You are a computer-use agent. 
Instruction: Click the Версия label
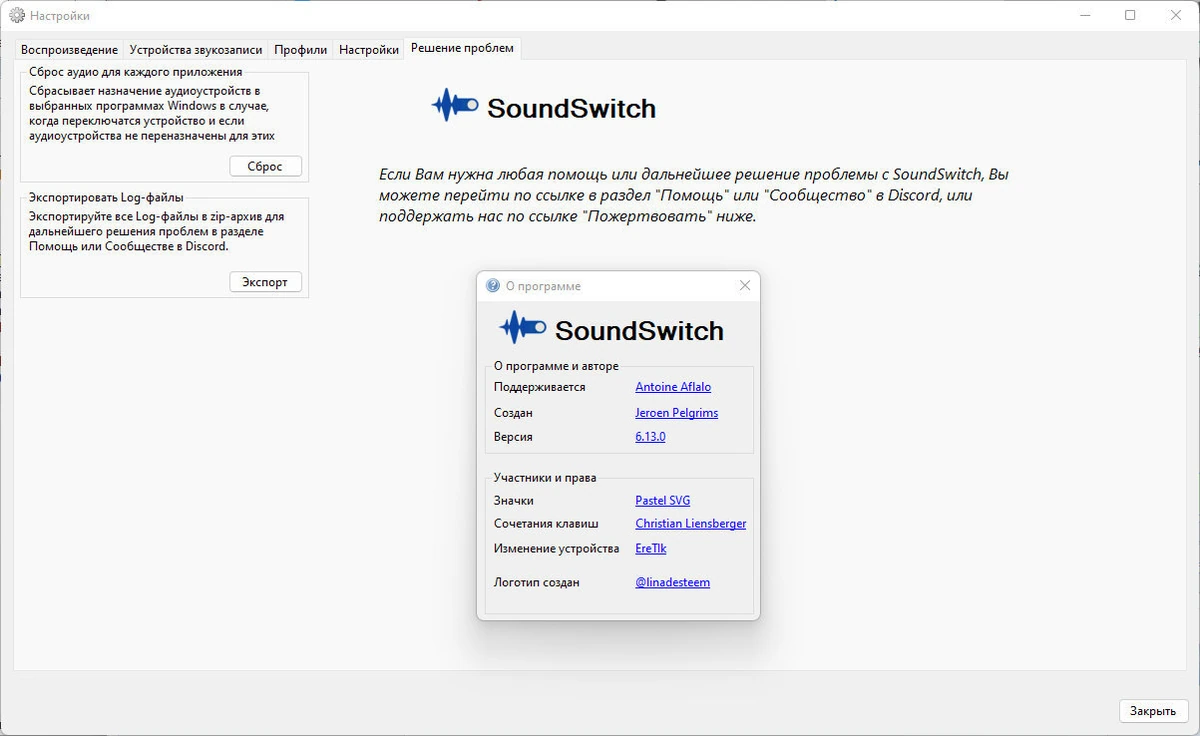pos(513,437)
